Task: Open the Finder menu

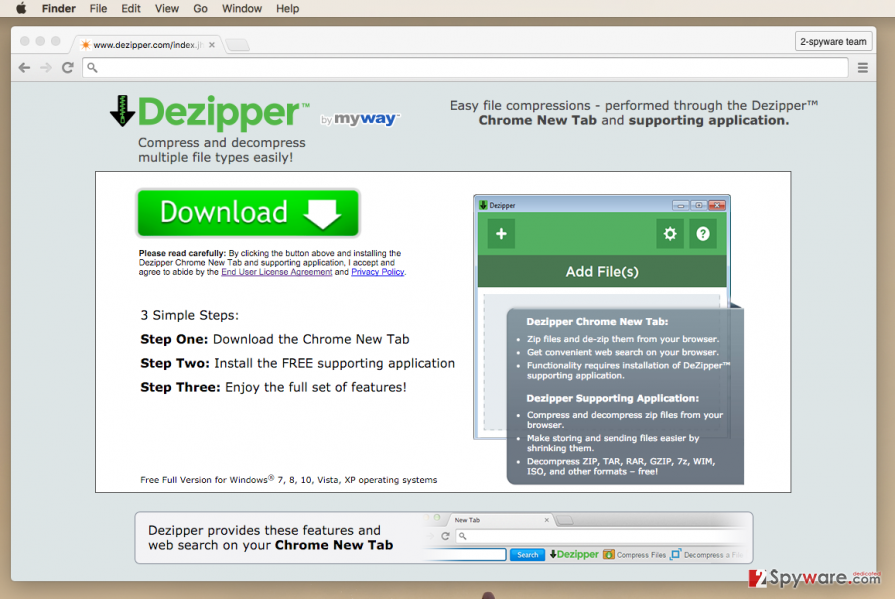Action: point(58,9)
